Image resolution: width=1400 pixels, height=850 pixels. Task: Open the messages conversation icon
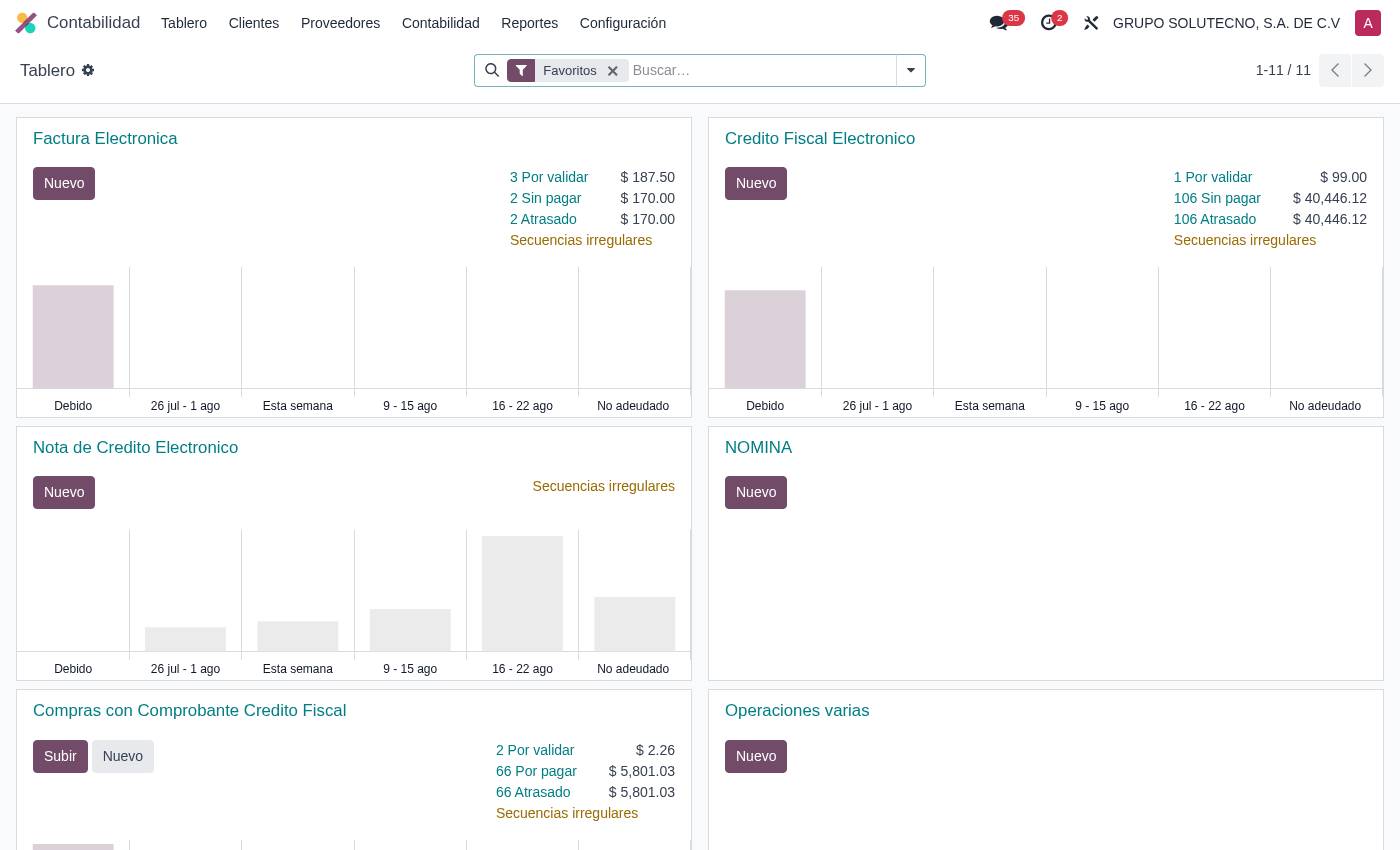998,23
